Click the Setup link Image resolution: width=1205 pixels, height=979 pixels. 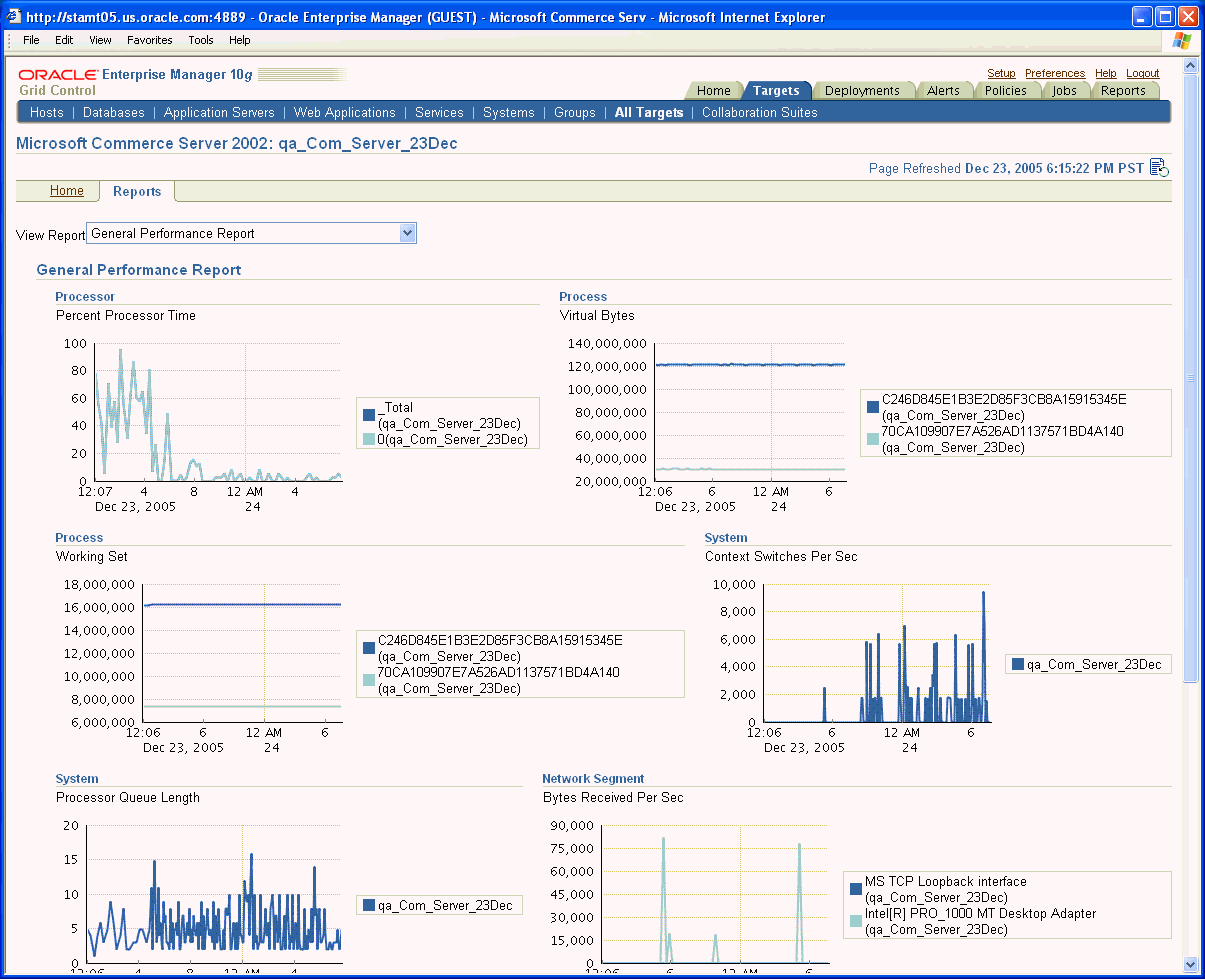tap(1001, 73)
